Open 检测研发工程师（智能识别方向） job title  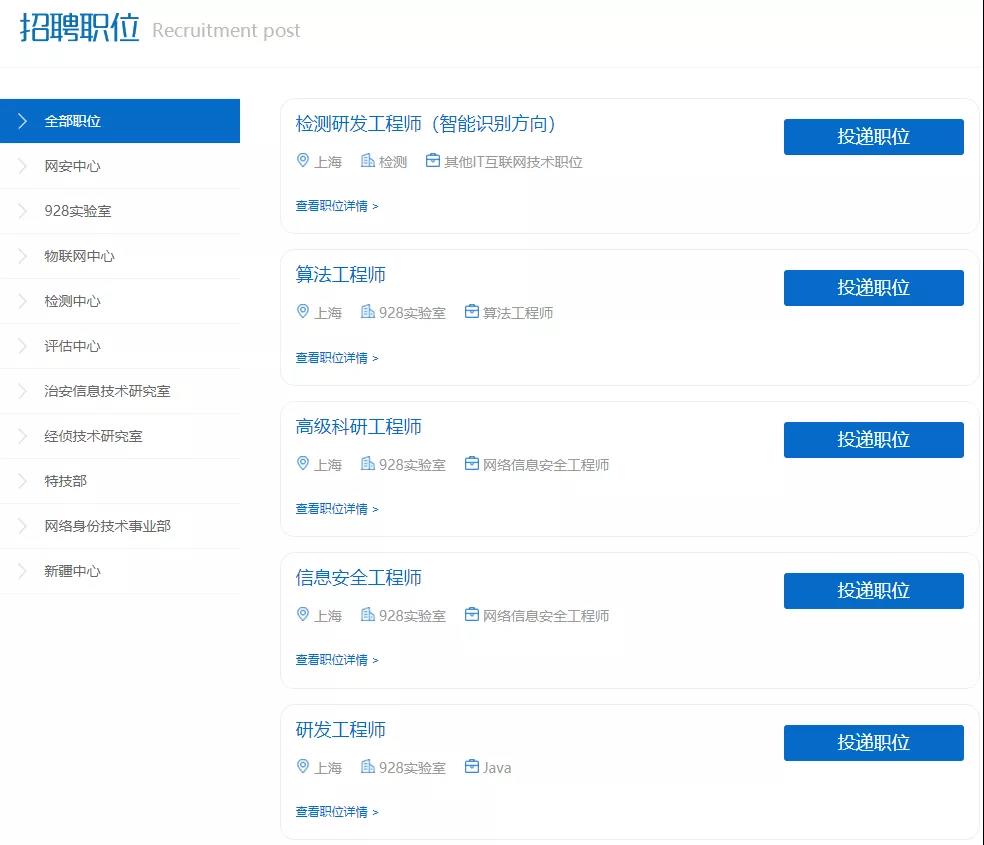coord(425,124)
